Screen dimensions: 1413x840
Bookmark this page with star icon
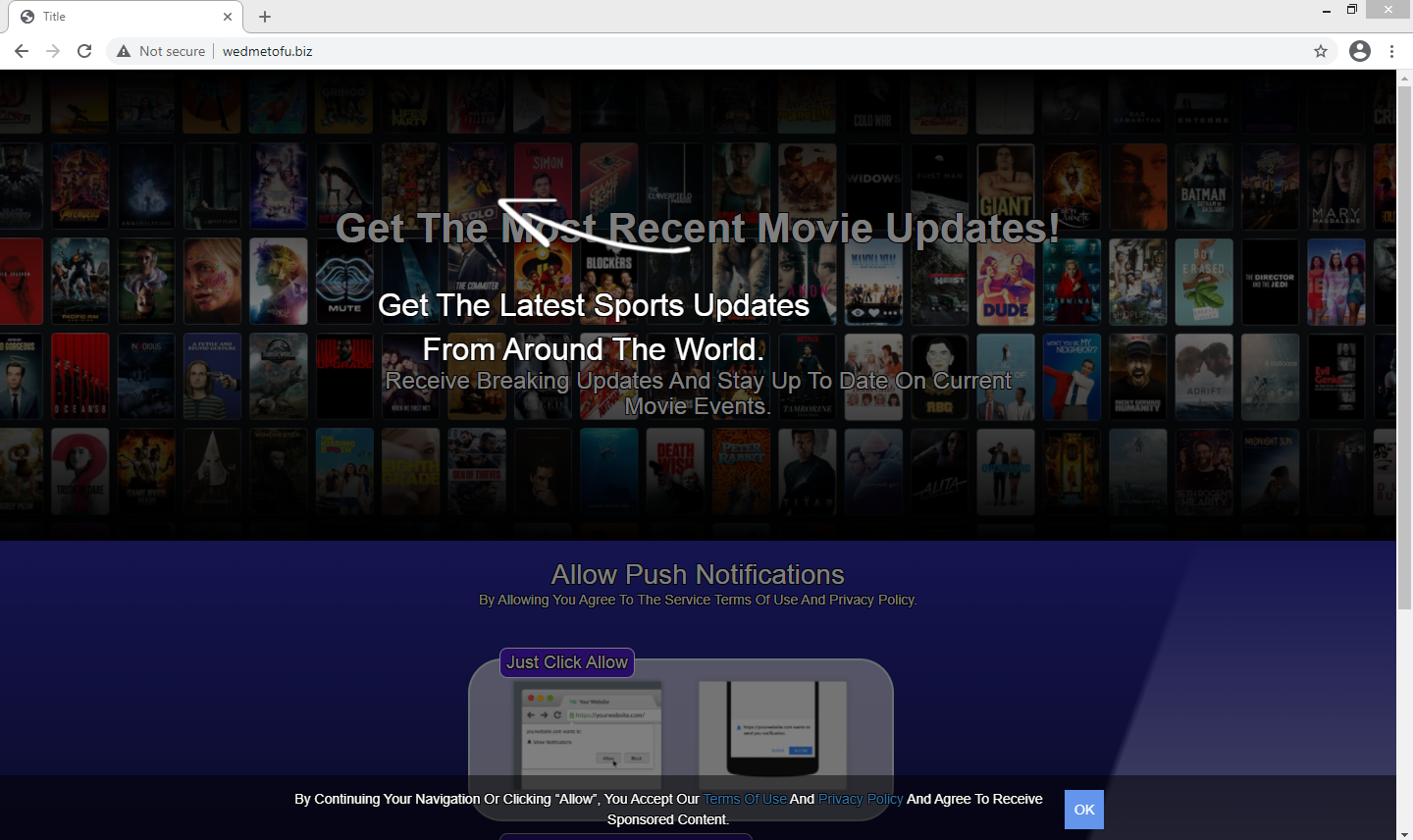tap(1321, 51)
